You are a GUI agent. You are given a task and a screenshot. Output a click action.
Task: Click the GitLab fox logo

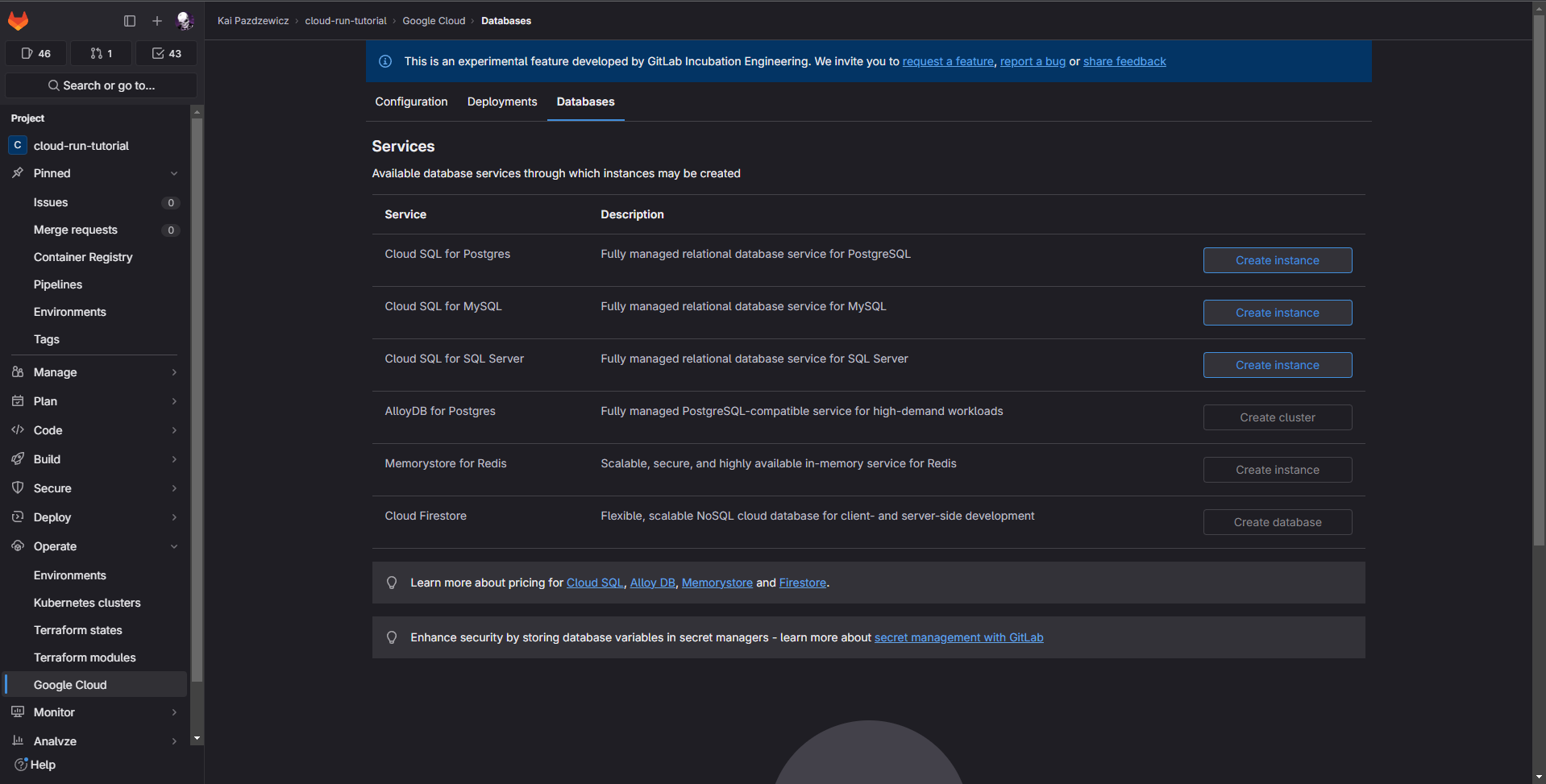(18, 21)
